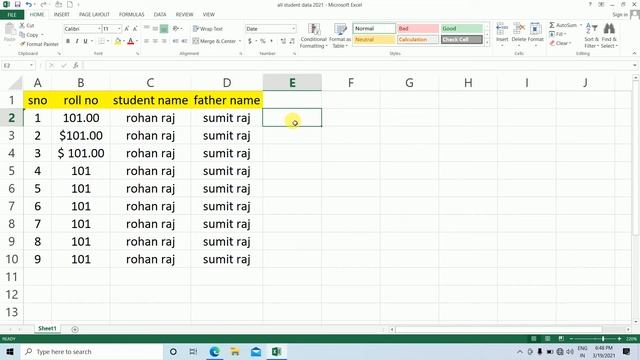Apply accounting dollar format

coord(249,41)
